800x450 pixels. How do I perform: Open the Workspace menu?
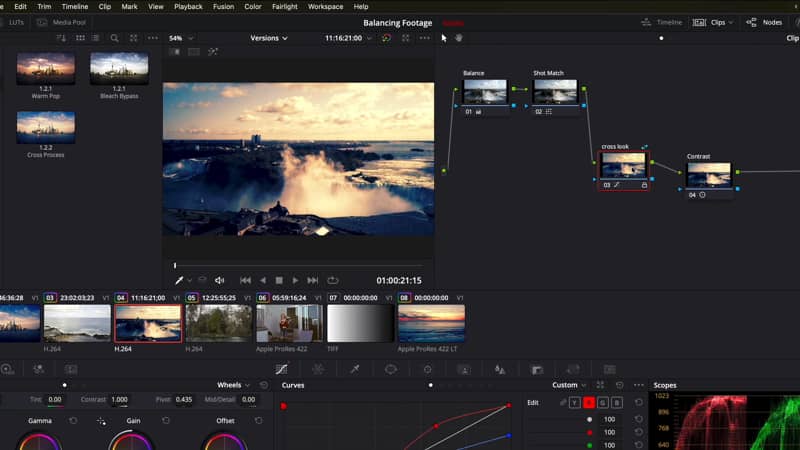325,6
